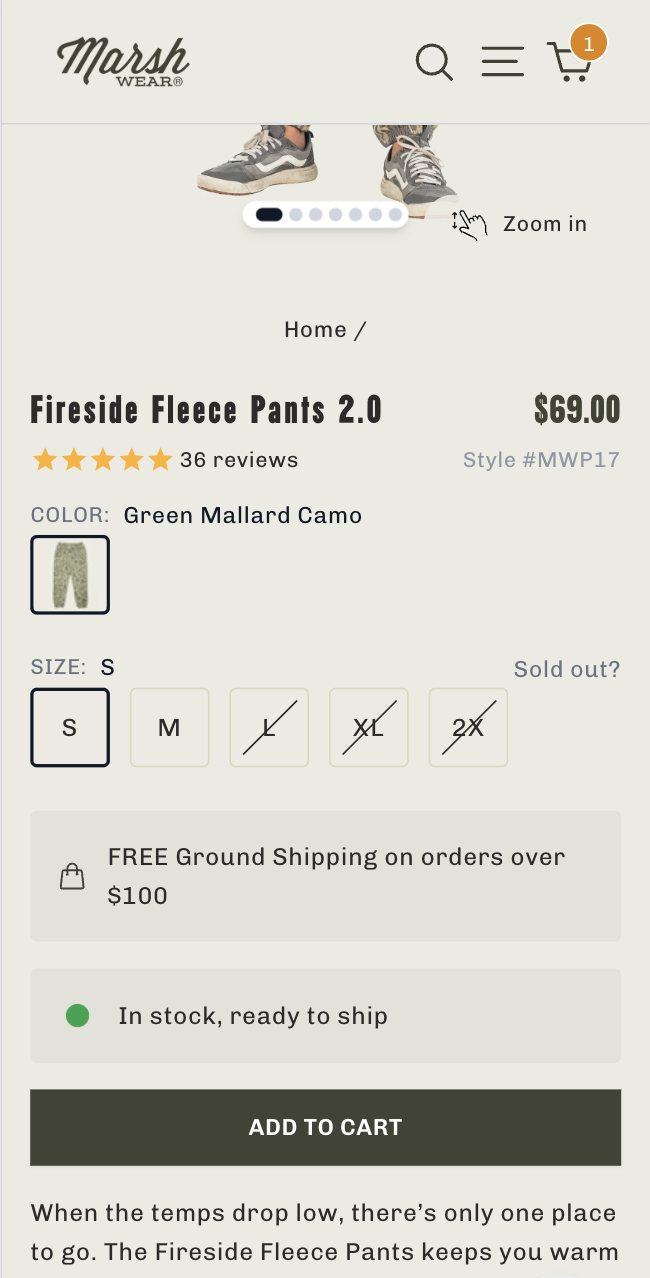Click the zoom-in hand icon

click(468, 224)
